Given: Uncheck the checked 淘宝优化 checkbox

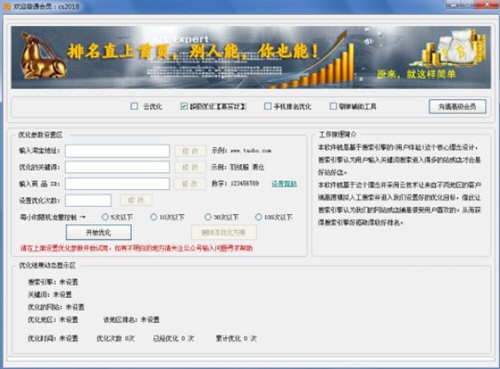Looking at the screenshot, I should pos(184,106).
